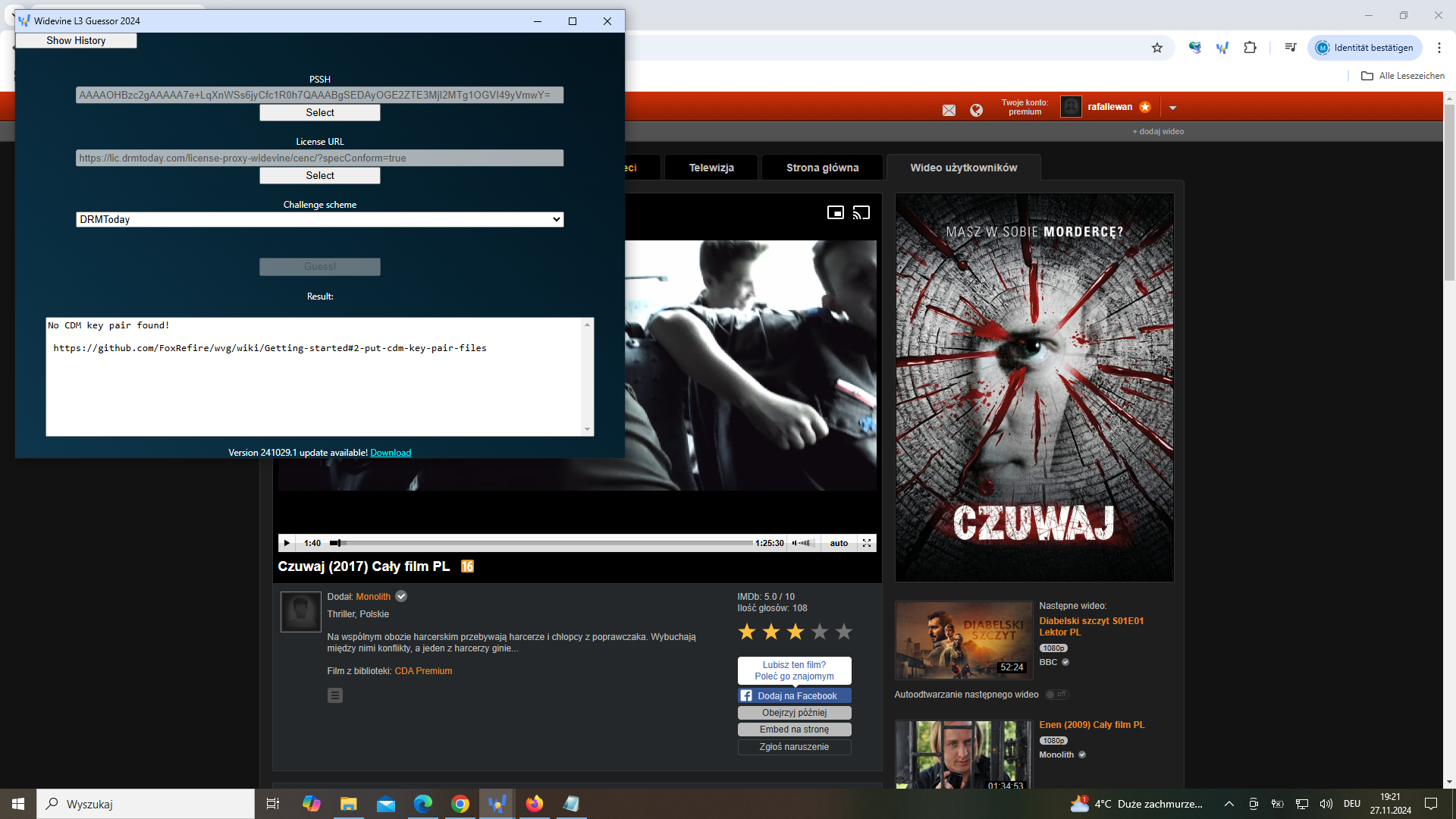Click the License URL input field

319,158
